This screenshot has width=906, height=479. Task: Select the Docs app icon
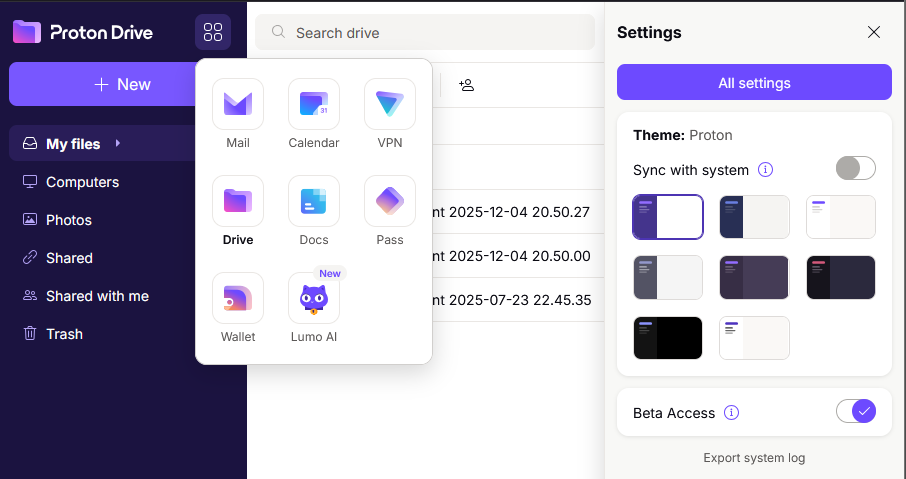(314, 201)
